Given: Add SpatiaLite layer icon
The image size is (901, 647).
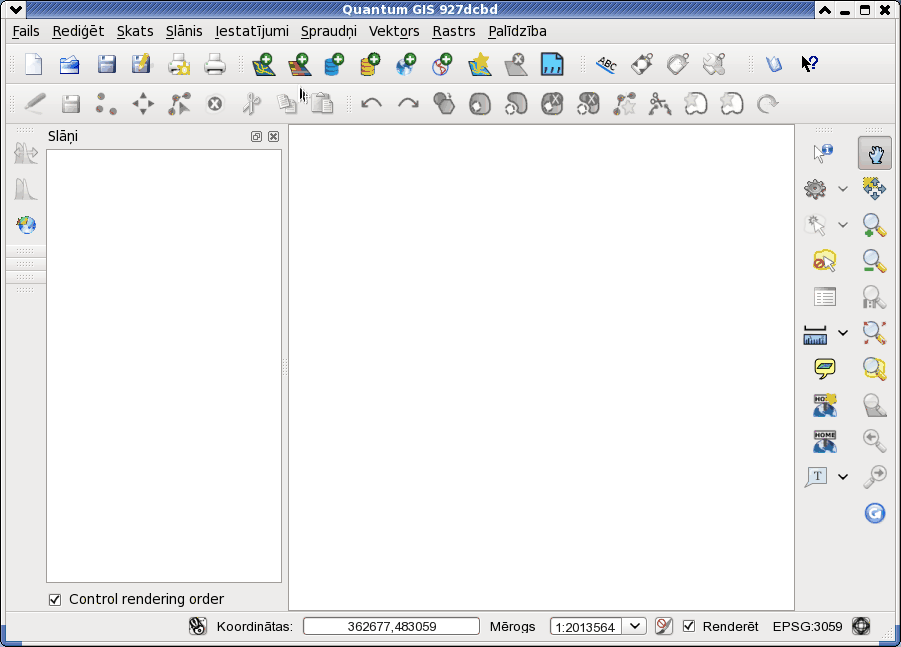Looking at the screenshot, I should pos(370,64).
